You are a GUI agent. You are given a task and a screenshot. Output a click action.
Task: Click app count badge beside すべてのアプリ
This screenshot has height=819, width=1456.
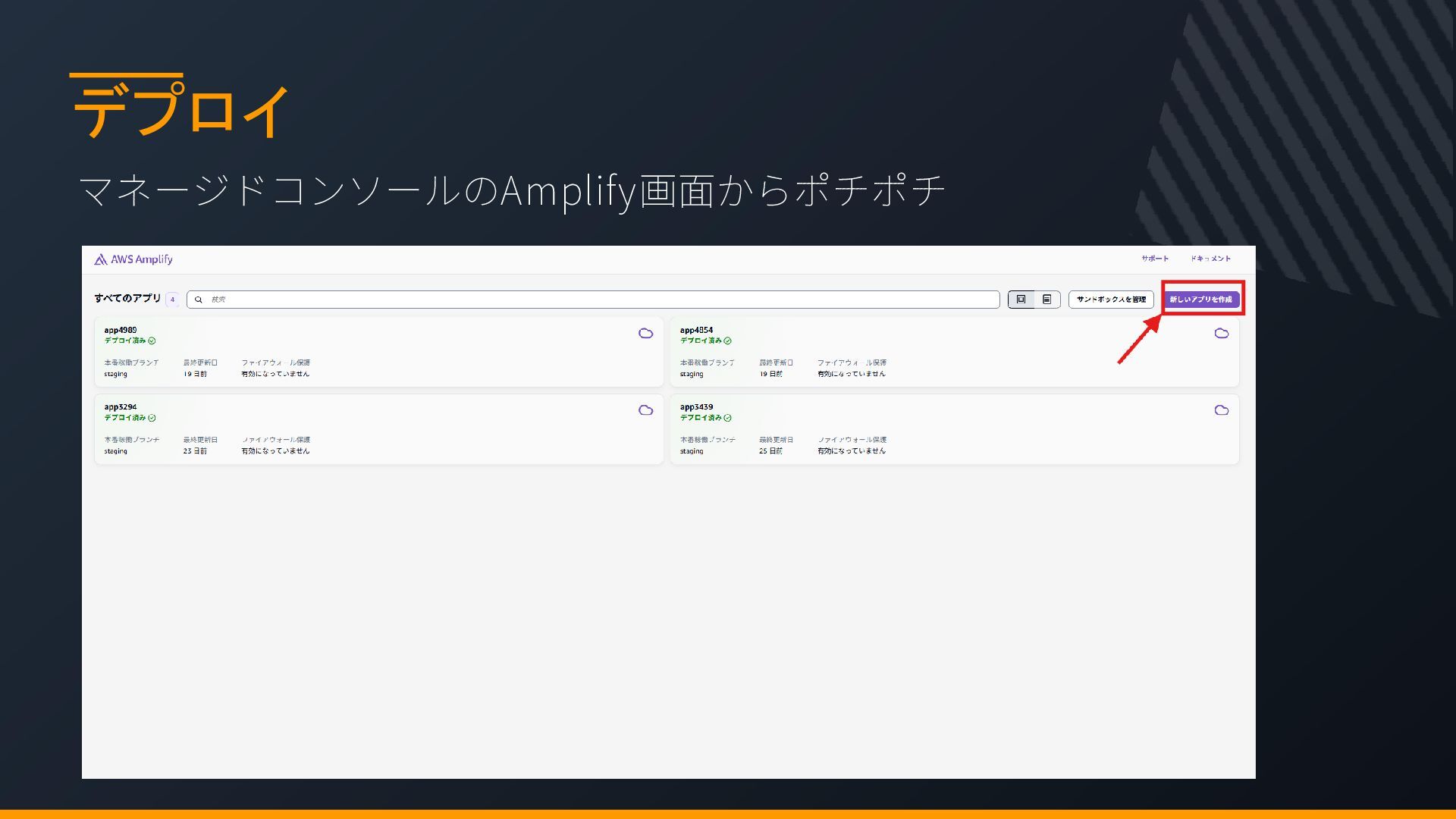tap(172, 300)
